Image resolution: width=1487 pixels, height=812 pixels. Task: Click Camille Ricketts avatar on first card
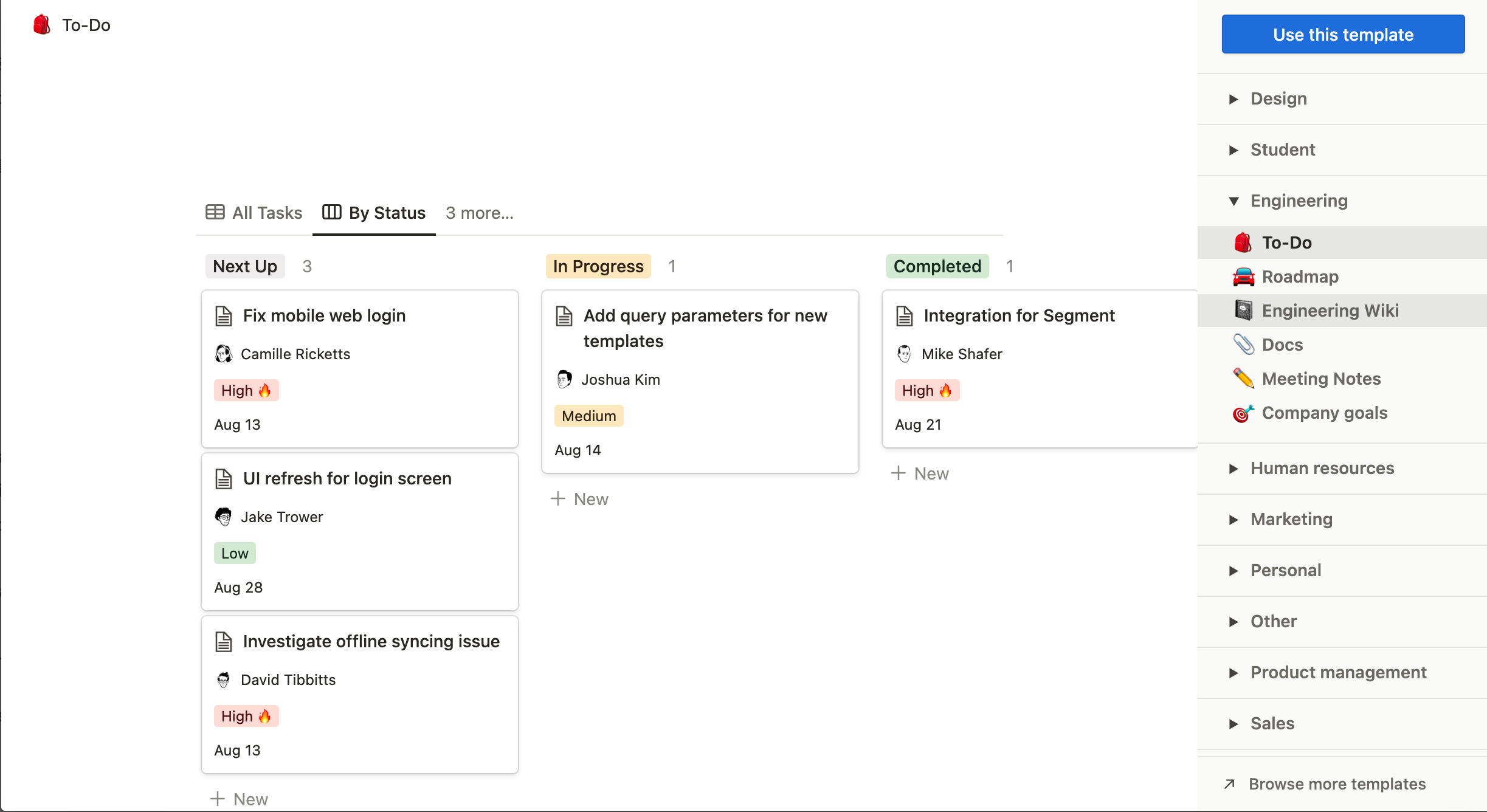coord(224,354)
